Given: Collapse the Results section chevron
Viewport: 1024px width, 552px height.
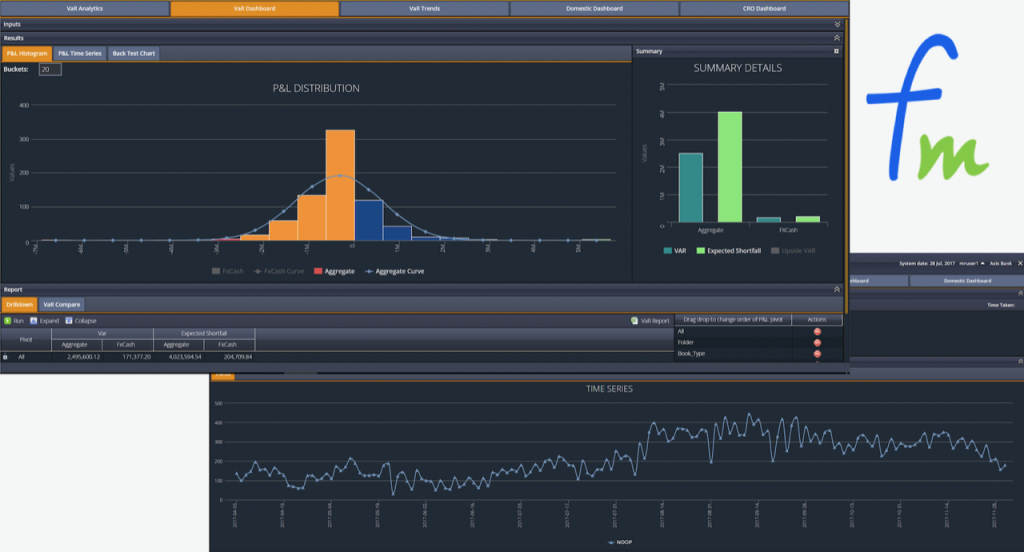Looking at the screenshot, I should tap(837, 38).
